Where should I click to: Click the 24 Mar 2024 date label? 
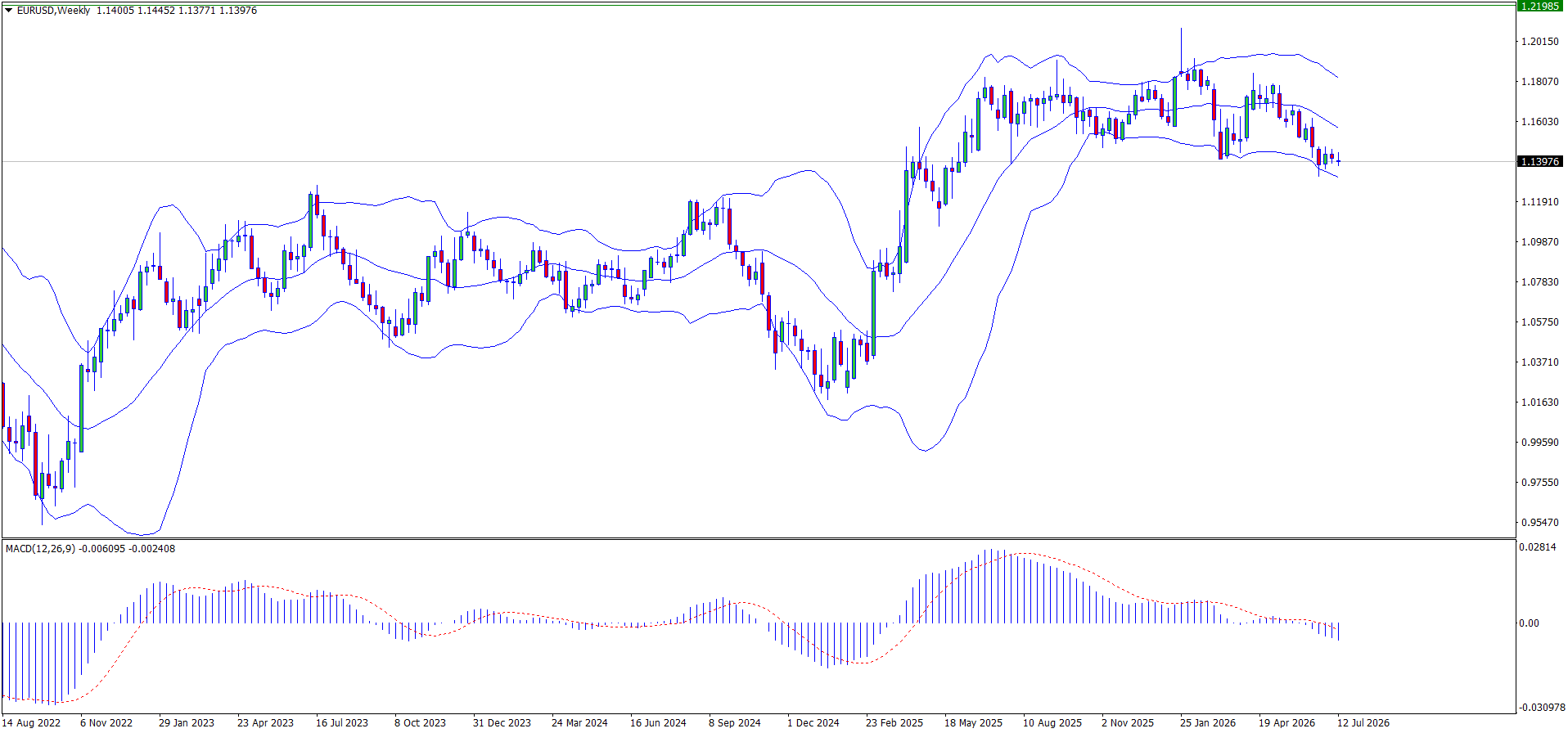pos(579,723)
